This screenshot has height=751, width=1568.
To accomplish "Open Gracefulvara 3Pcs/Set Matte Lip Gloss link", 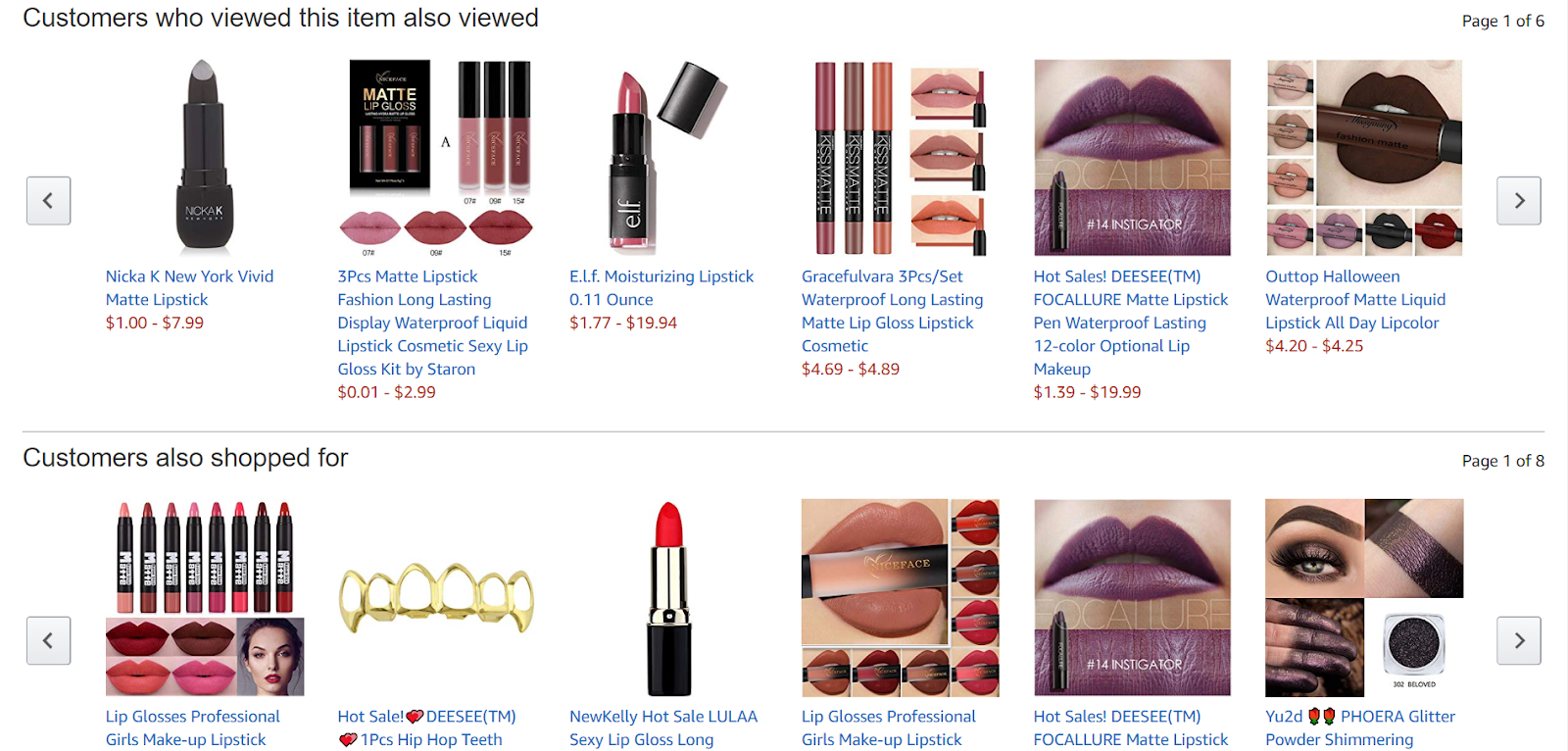I will pos(892,311).
